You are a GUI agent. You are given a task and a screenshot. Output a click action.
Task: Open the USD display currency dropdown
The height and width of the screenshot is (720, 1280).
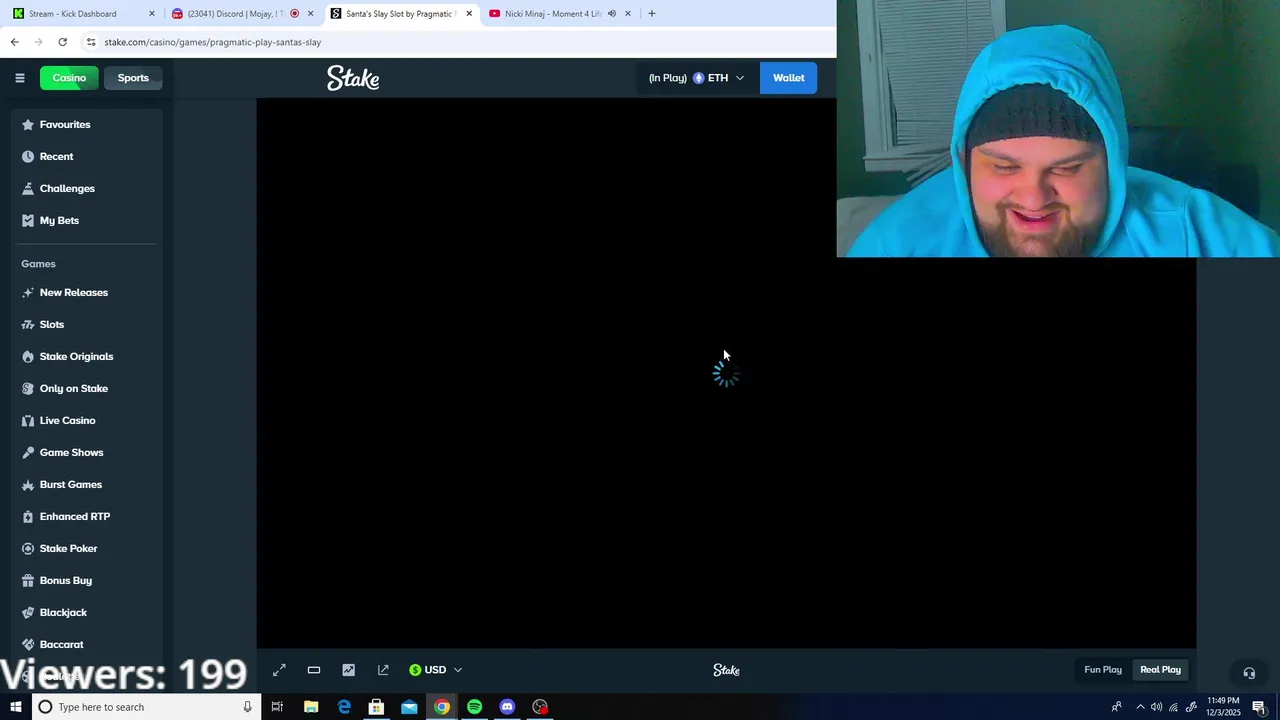436,670
